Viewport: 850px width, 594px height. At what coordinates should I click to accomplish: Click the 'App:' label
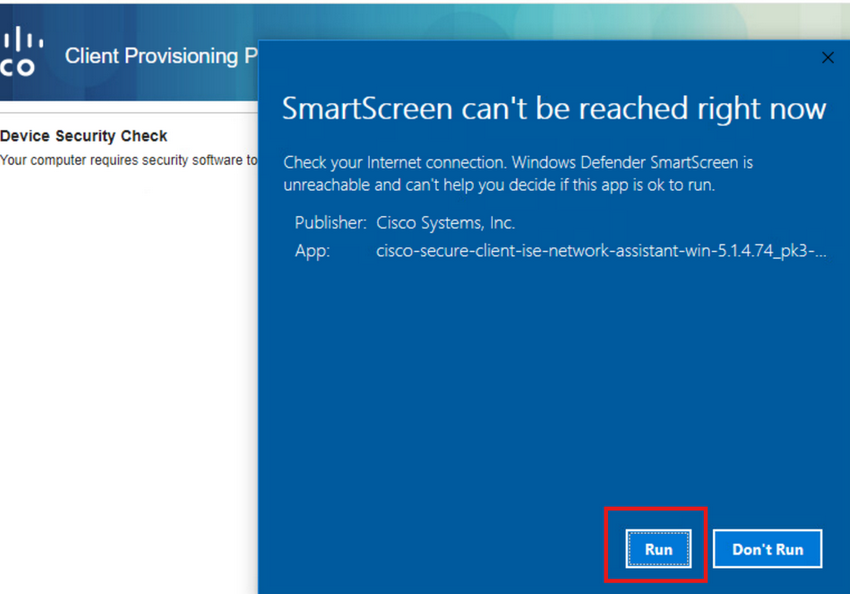(312, 251)
